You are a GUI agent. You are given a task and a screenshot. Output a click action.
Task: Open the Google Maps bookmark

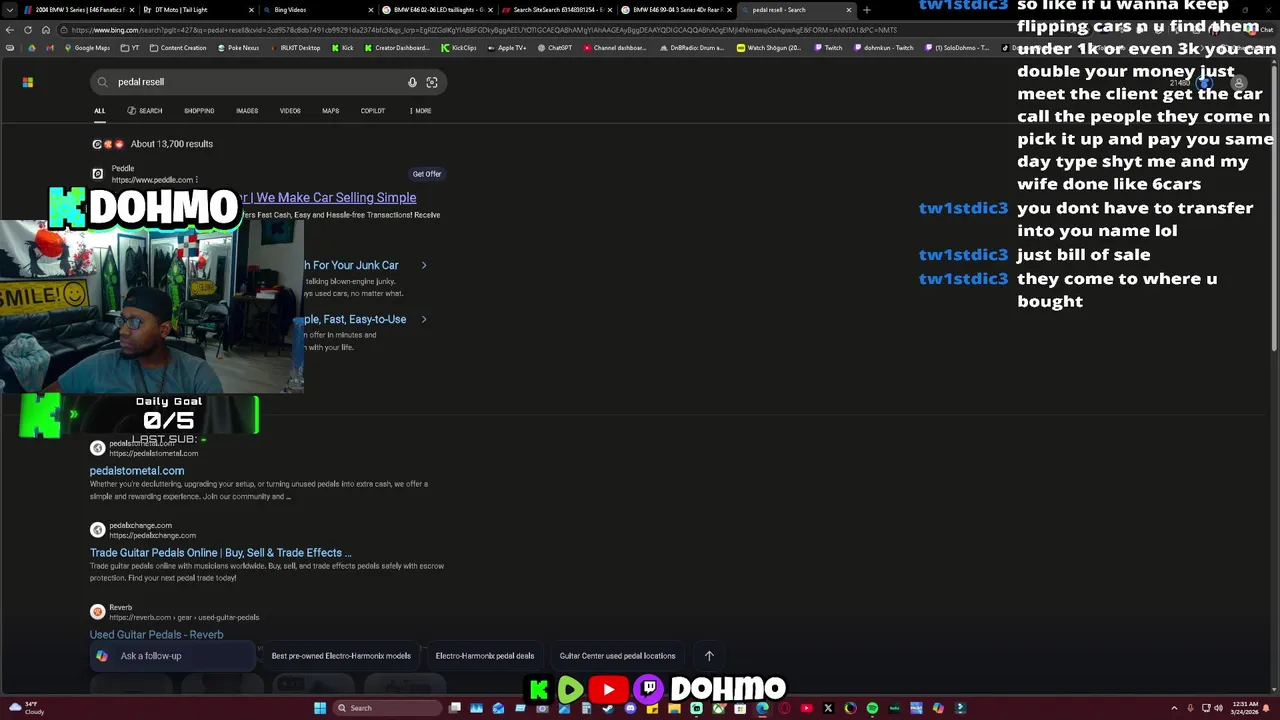pyautogui.click(x=86, y=48)
